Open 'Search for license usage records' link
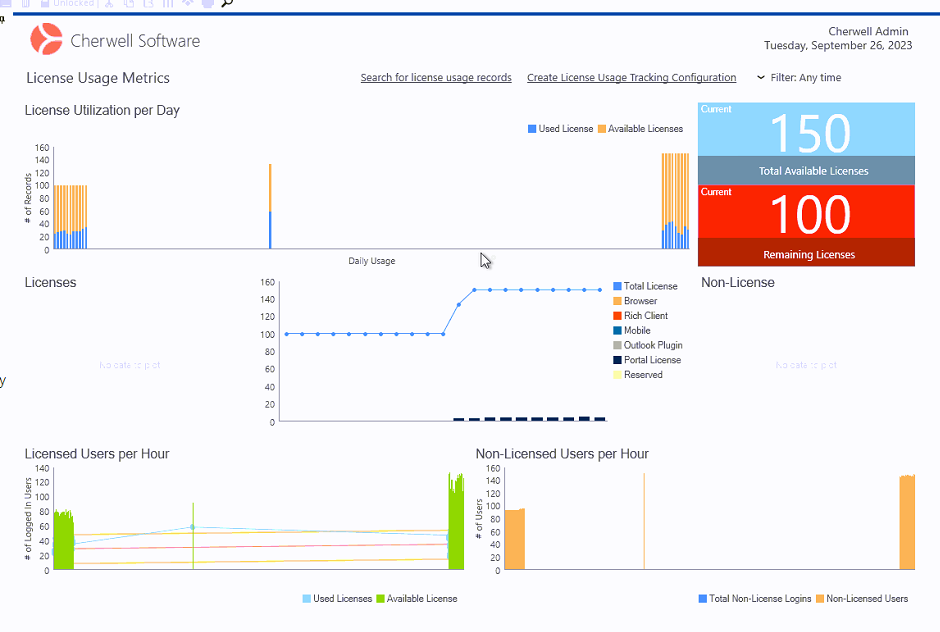 [x=436, y=77]
